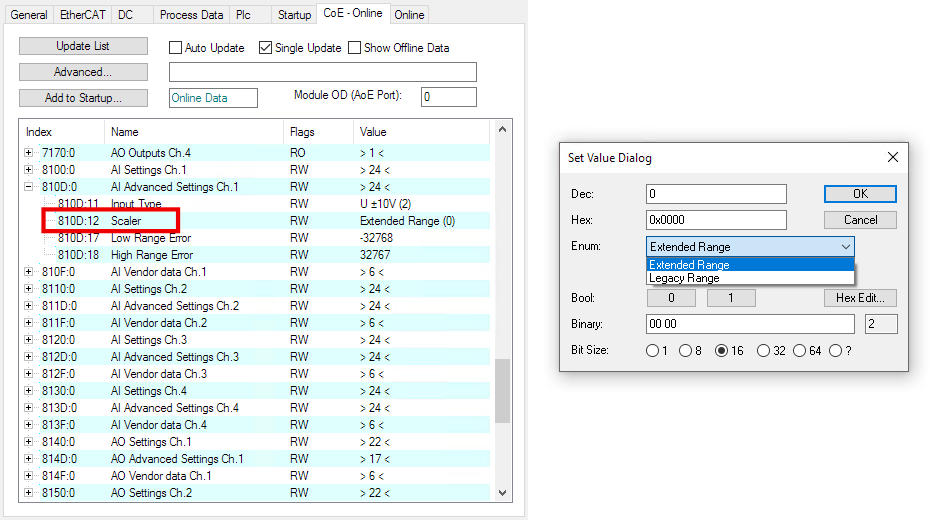930x520 pixels.
Task: Expand the 814D:0 AO Advanced Settings Ch.1 node
Action: 28,459
